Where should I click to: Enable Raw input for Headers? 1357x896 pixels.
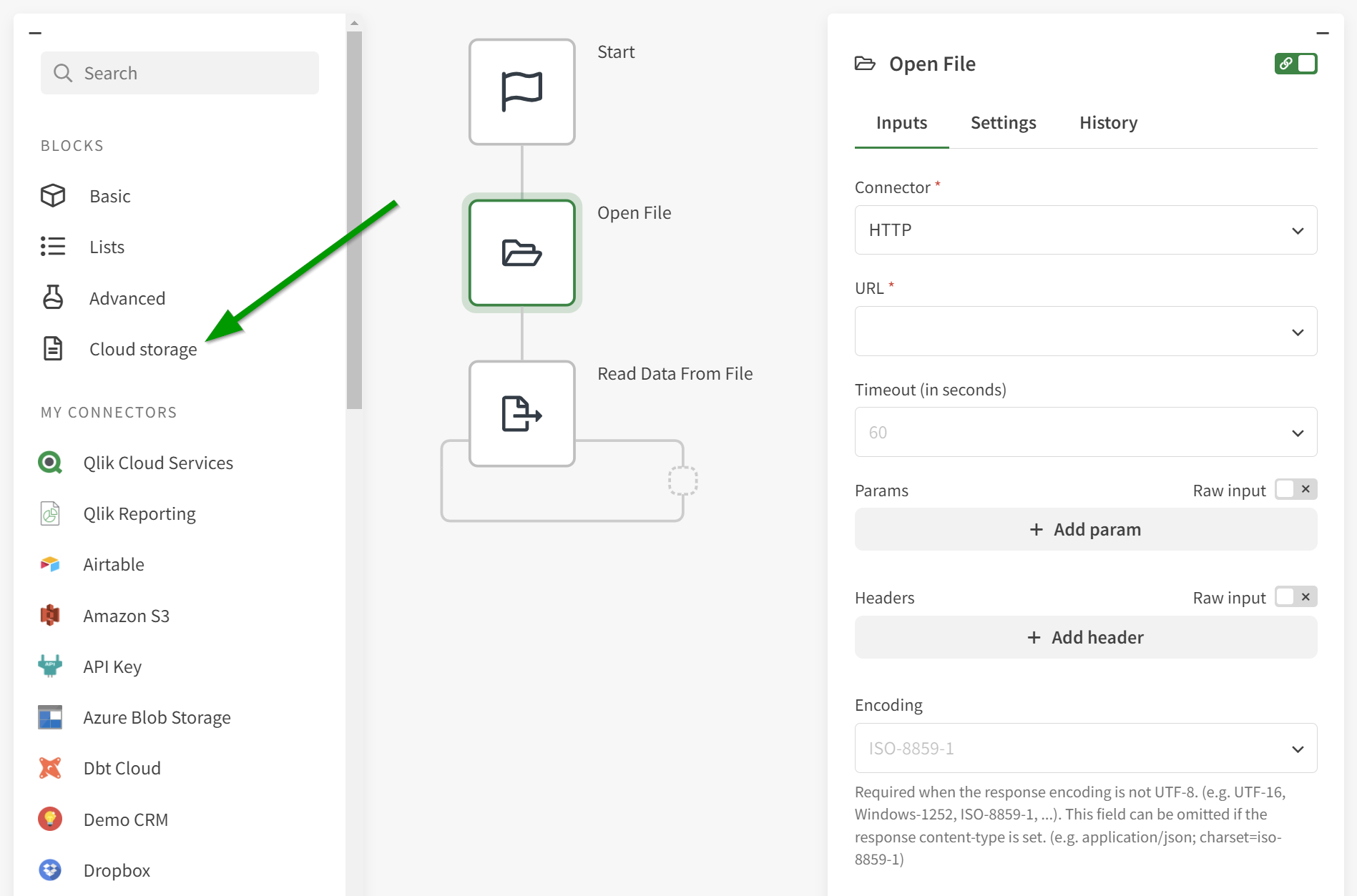1295,597
